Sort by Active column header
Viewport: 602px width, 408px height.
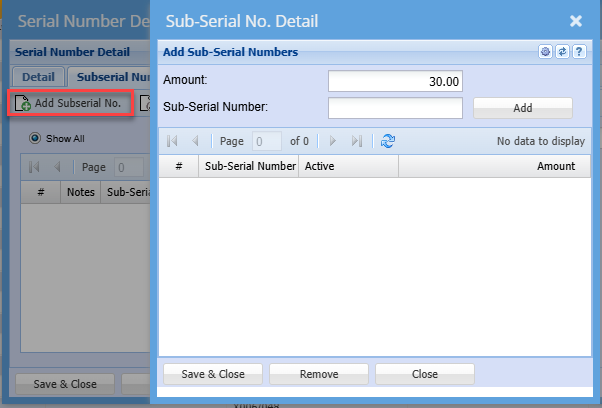(x=349, y=166)
